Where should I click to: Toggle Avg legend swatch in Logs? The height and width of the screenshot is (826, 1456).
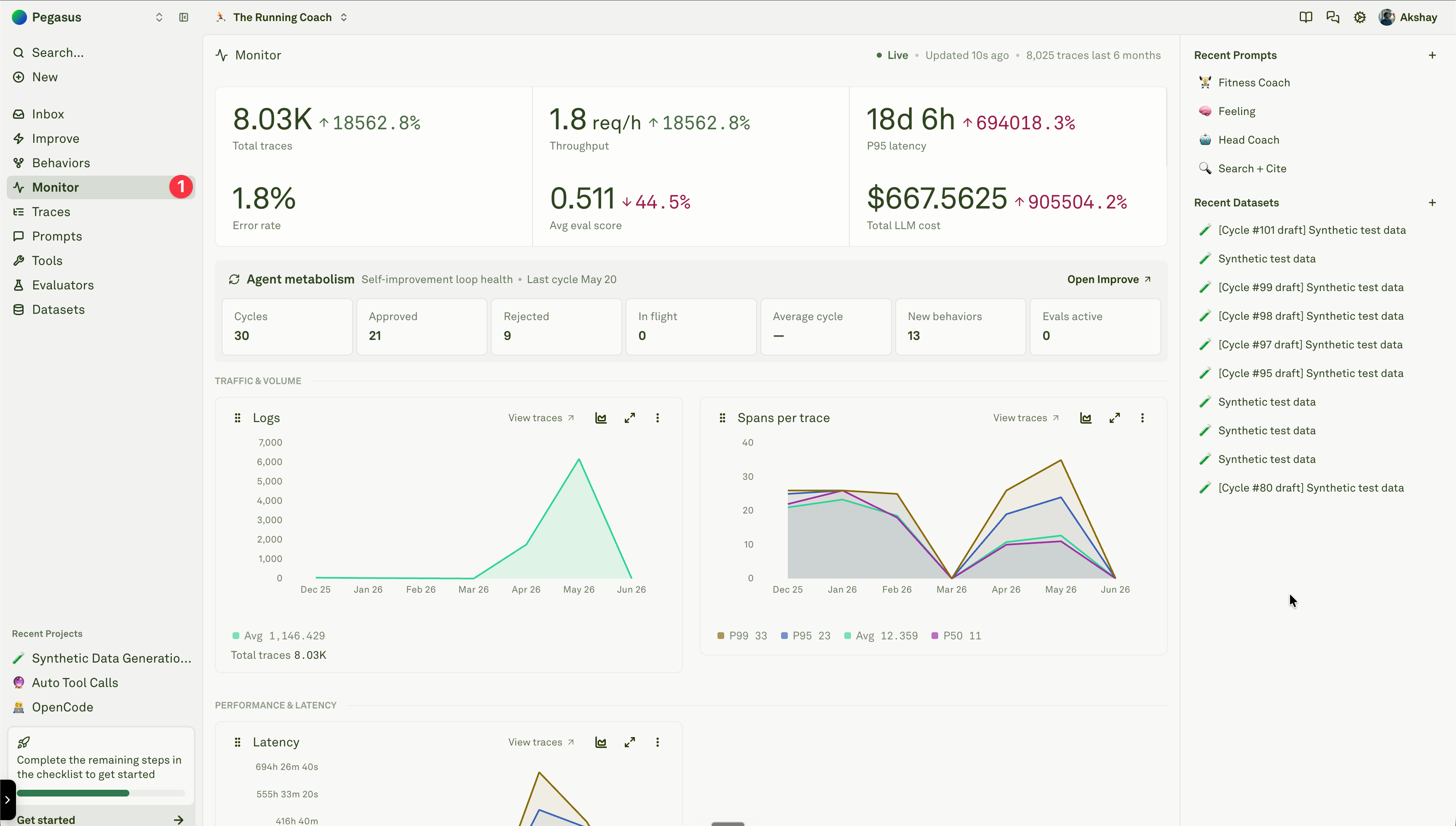coord(236,636)
